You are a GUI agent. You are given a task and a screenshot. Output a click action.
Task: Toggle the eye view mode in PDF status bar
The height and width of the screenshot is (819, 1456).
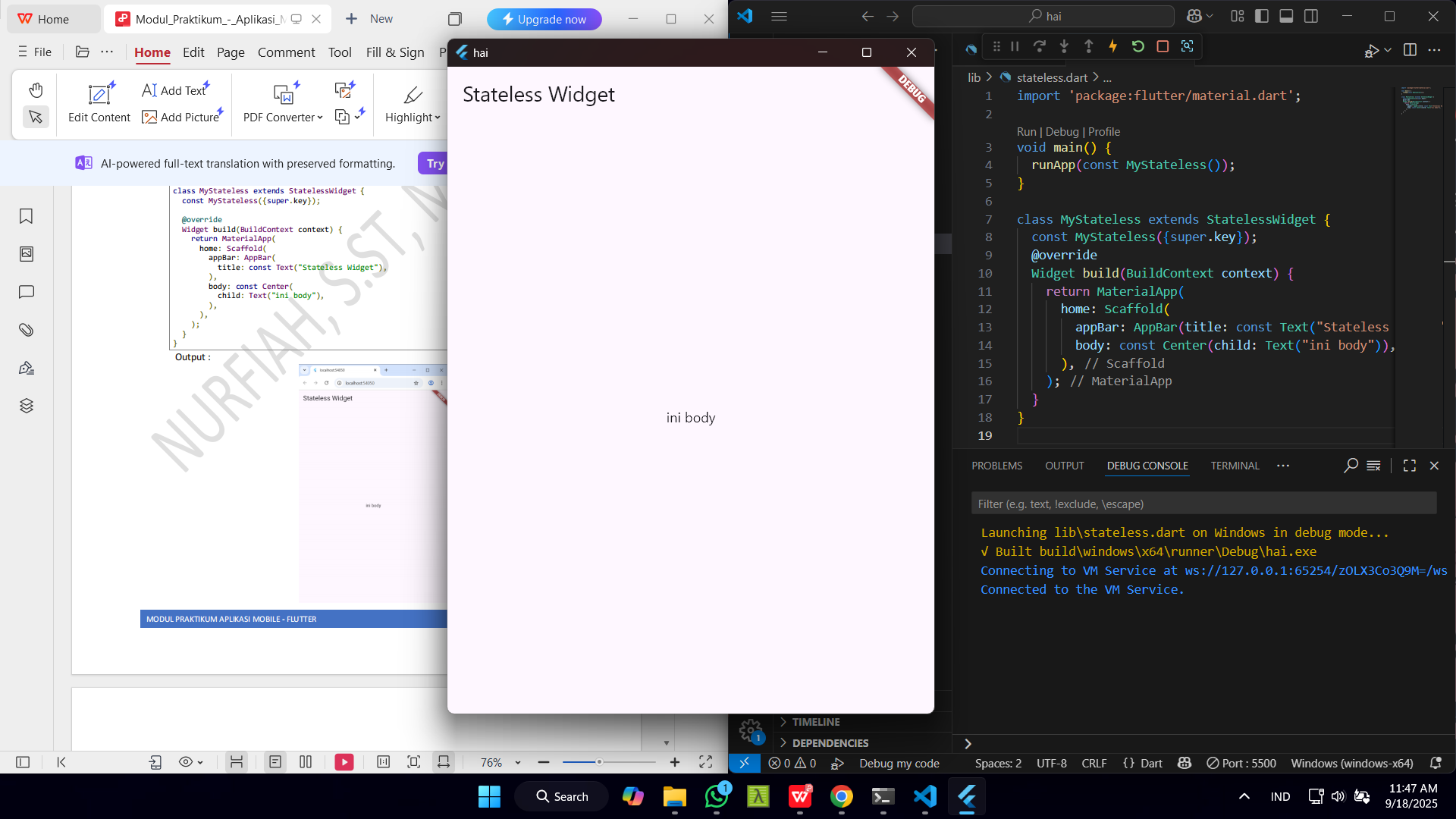click(x=191, y=762)
